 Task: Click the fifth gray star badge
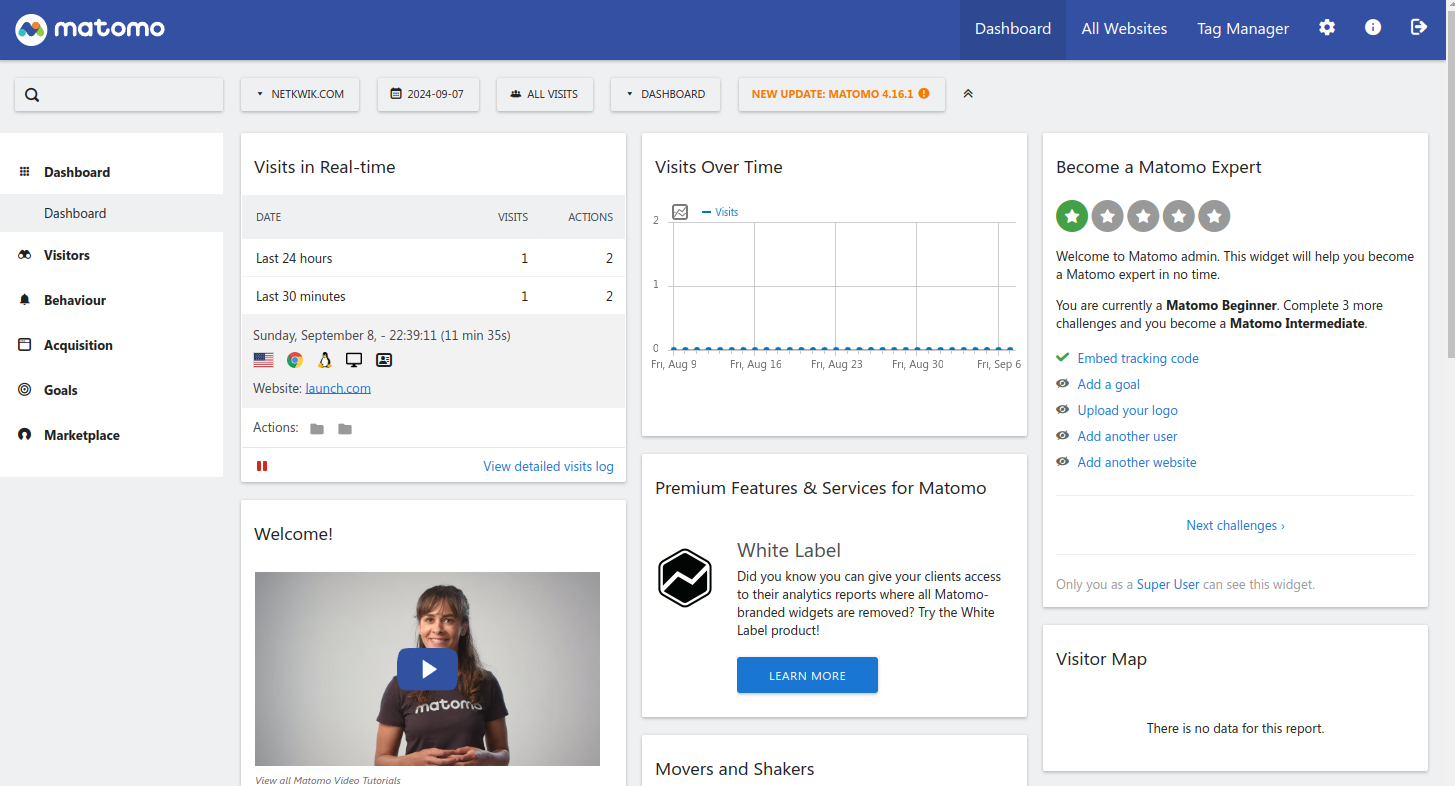coord(1214,216)
